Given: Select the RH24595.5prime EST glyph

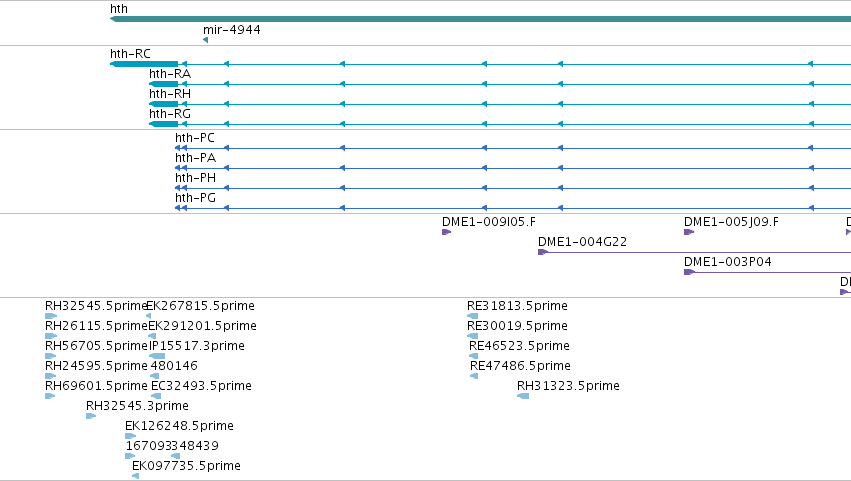Looking at the screenshot, I should click(x=50, y=376).
